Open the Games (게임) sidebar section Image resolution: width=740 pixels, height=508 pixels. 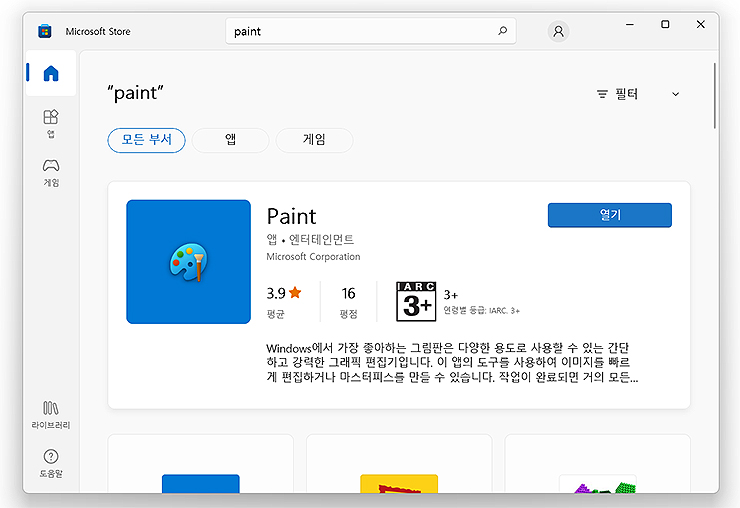pyautogui.click(x=51, y=172)
